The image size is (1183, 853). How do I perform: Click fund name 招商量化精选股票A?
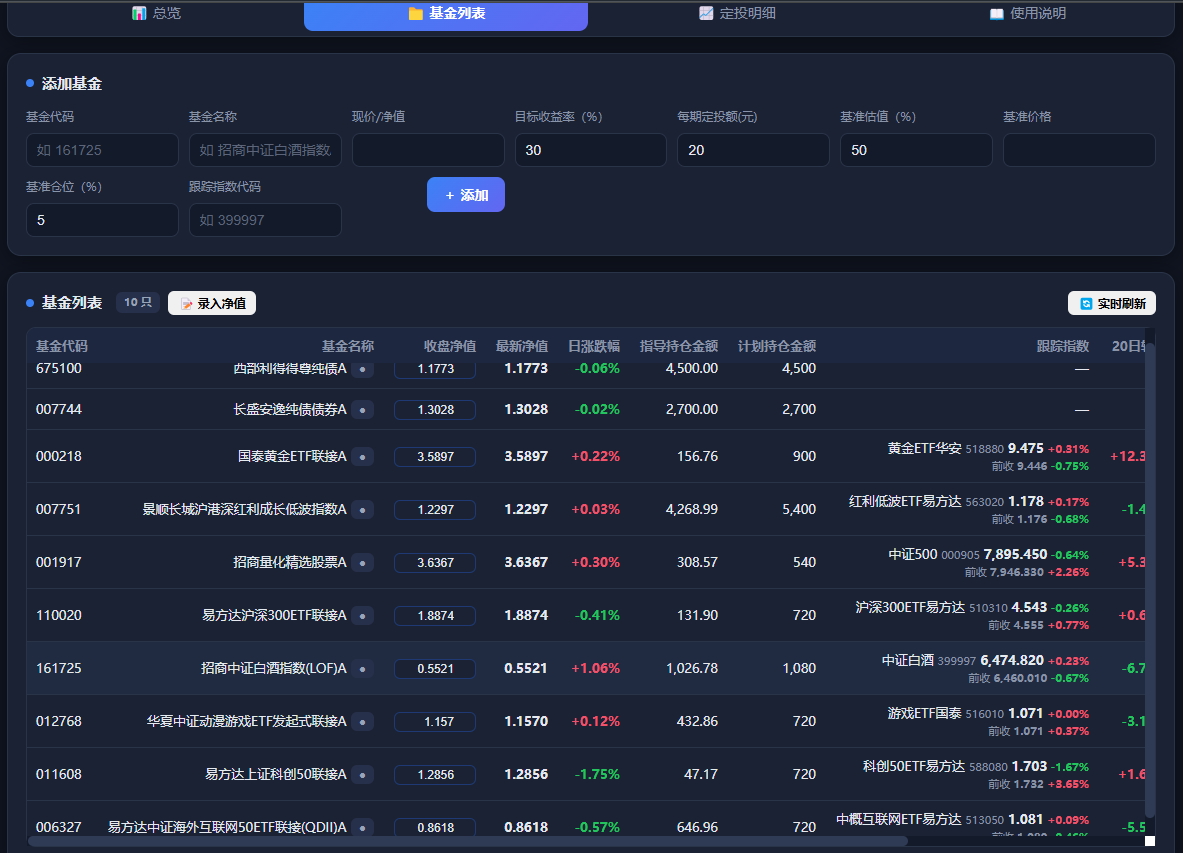[x=290, y=563]
